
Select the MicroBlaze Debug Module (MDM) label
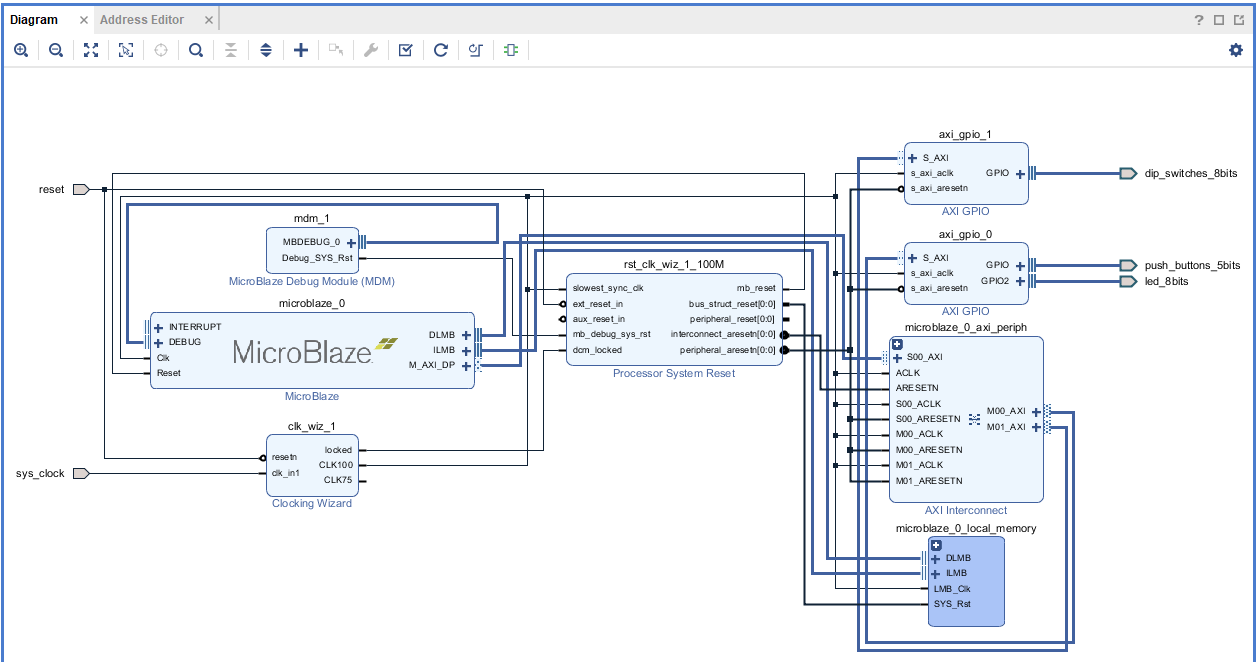pos(312,282)
